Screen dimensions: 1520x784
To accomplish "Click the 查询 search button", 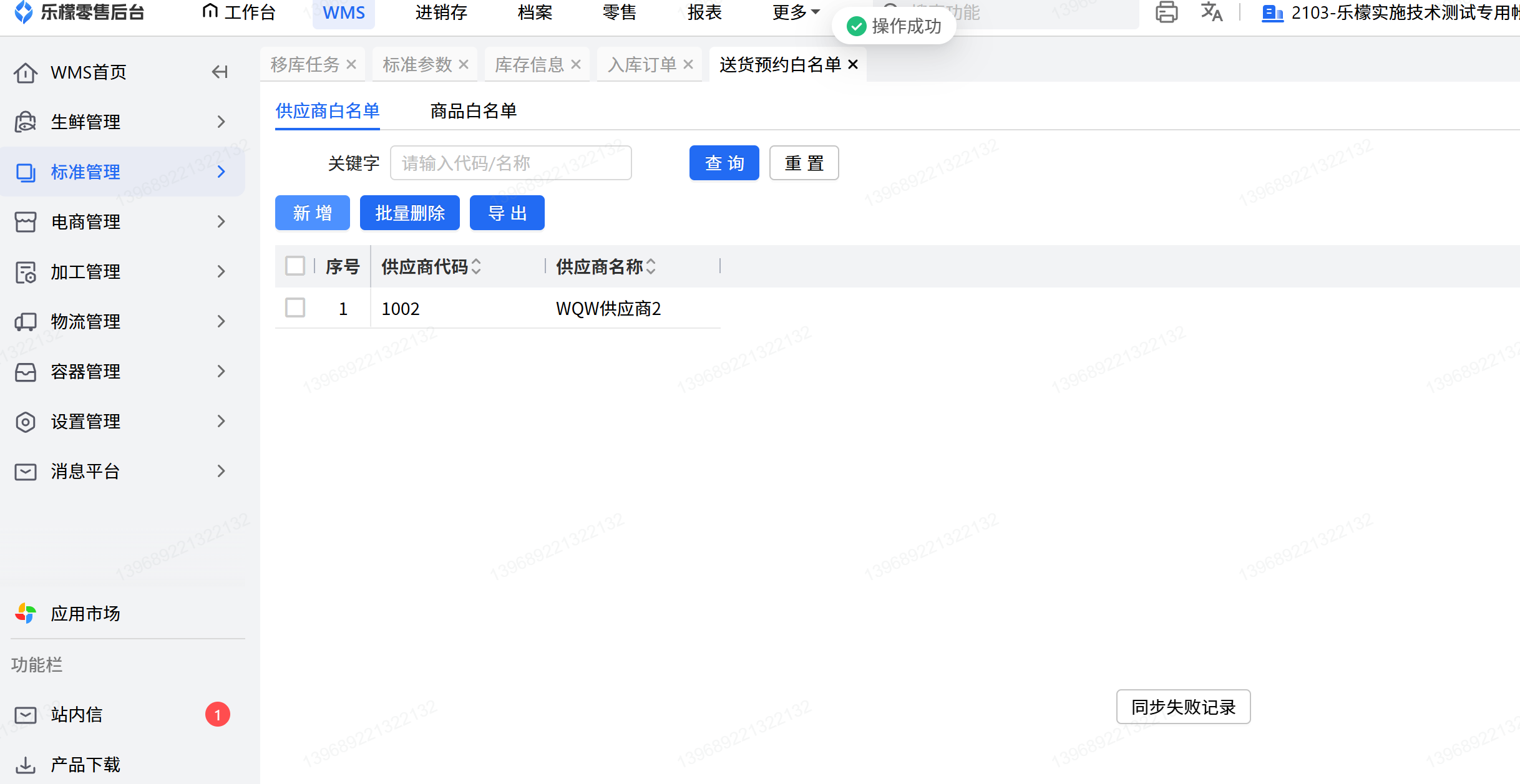I will click(x=724, y=163).
